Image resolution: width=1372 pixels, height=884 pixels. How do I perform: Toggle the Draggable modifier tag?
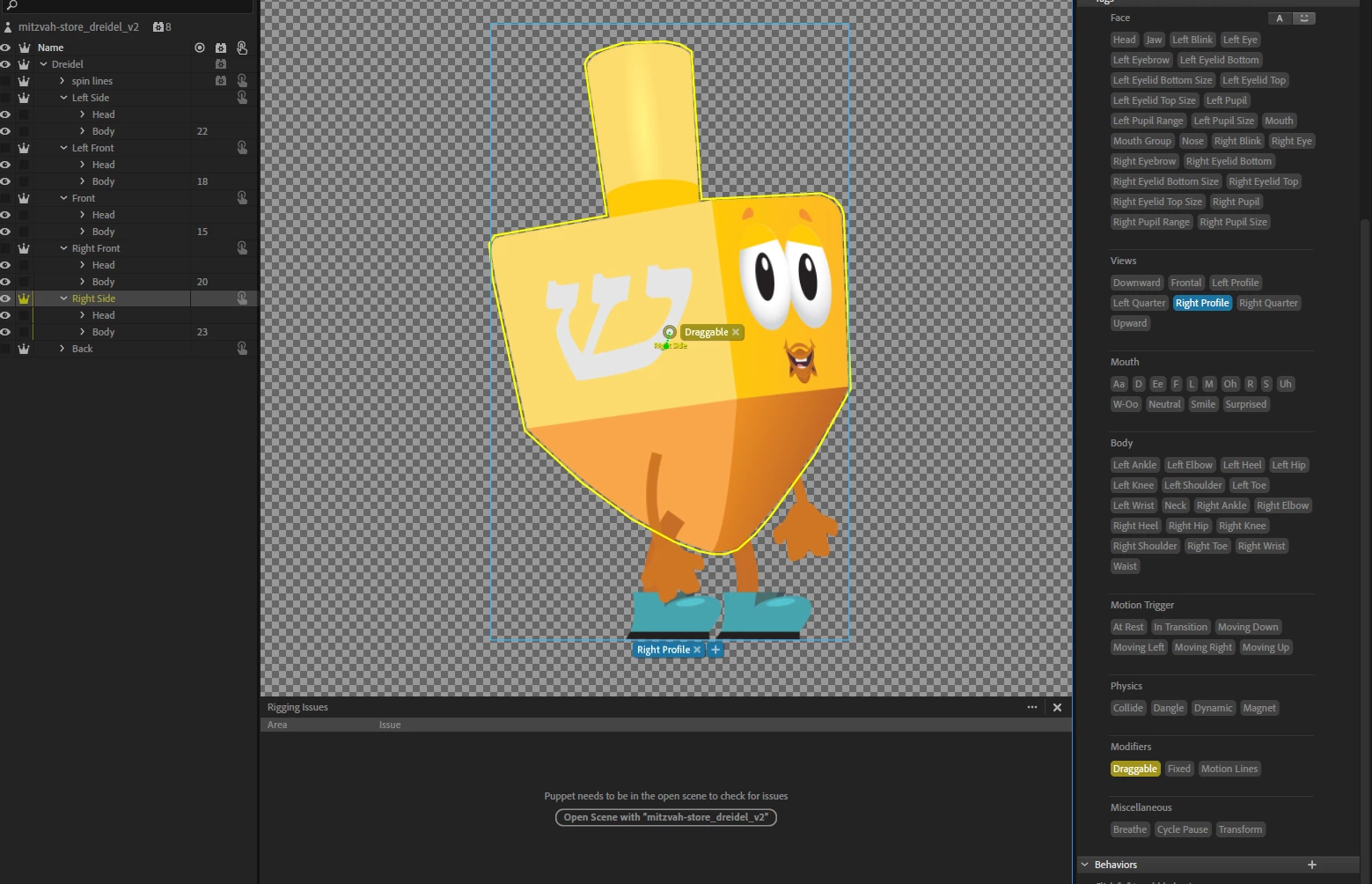pos(1134,769)
